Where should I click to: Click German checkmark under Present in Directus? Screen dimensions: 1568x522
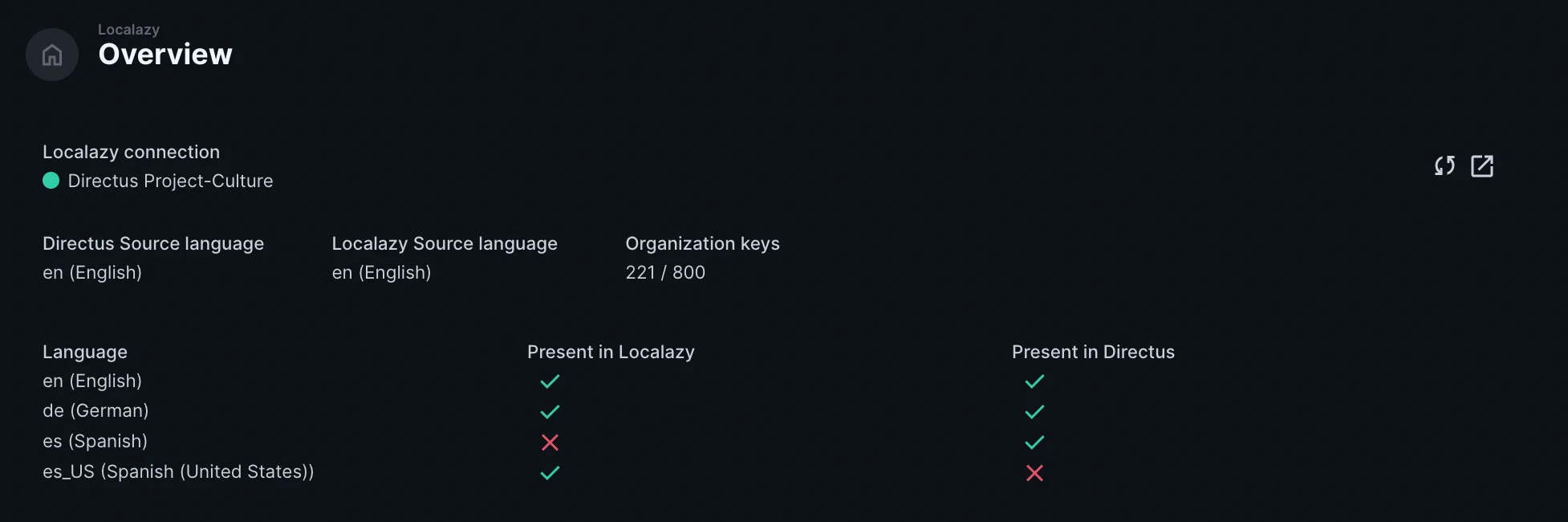click(1034, 412)
